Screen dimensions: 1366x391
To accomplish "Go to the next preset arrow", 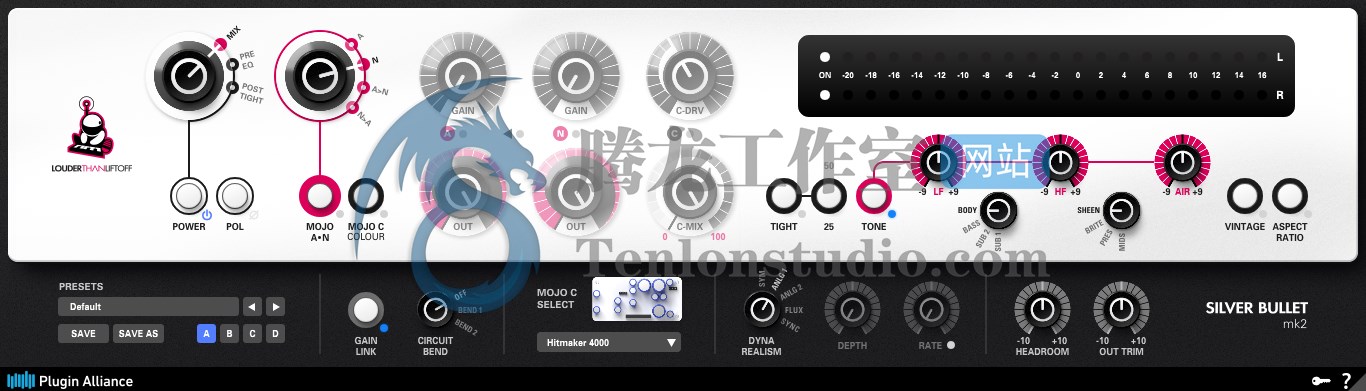I will (276, 307).
